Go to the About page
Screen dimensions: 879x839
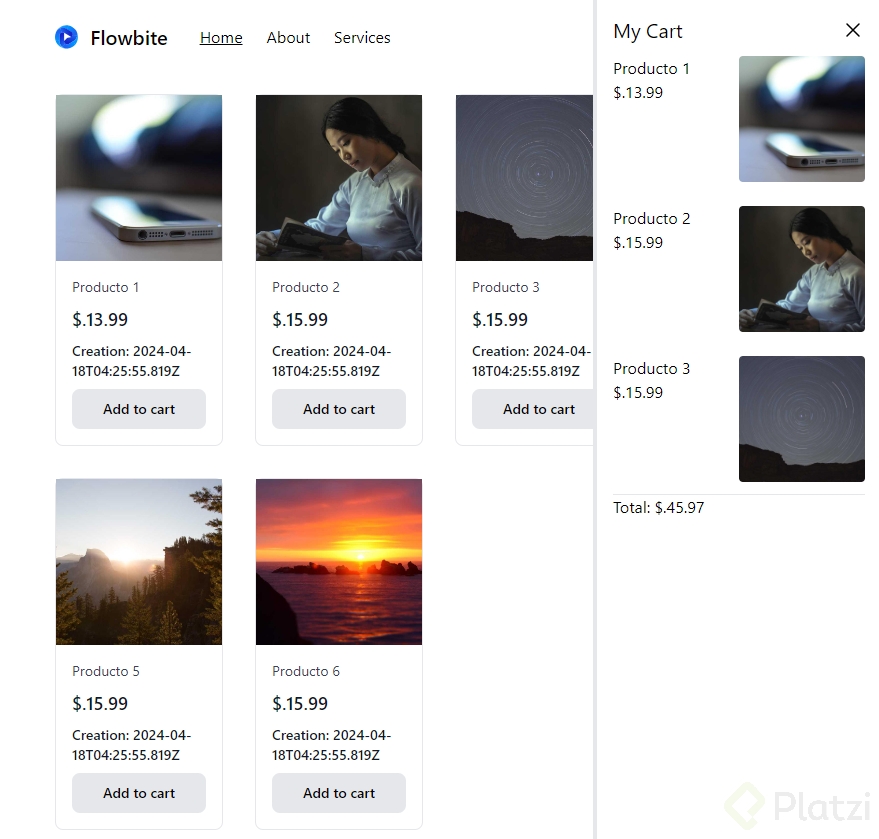point(288,38)
